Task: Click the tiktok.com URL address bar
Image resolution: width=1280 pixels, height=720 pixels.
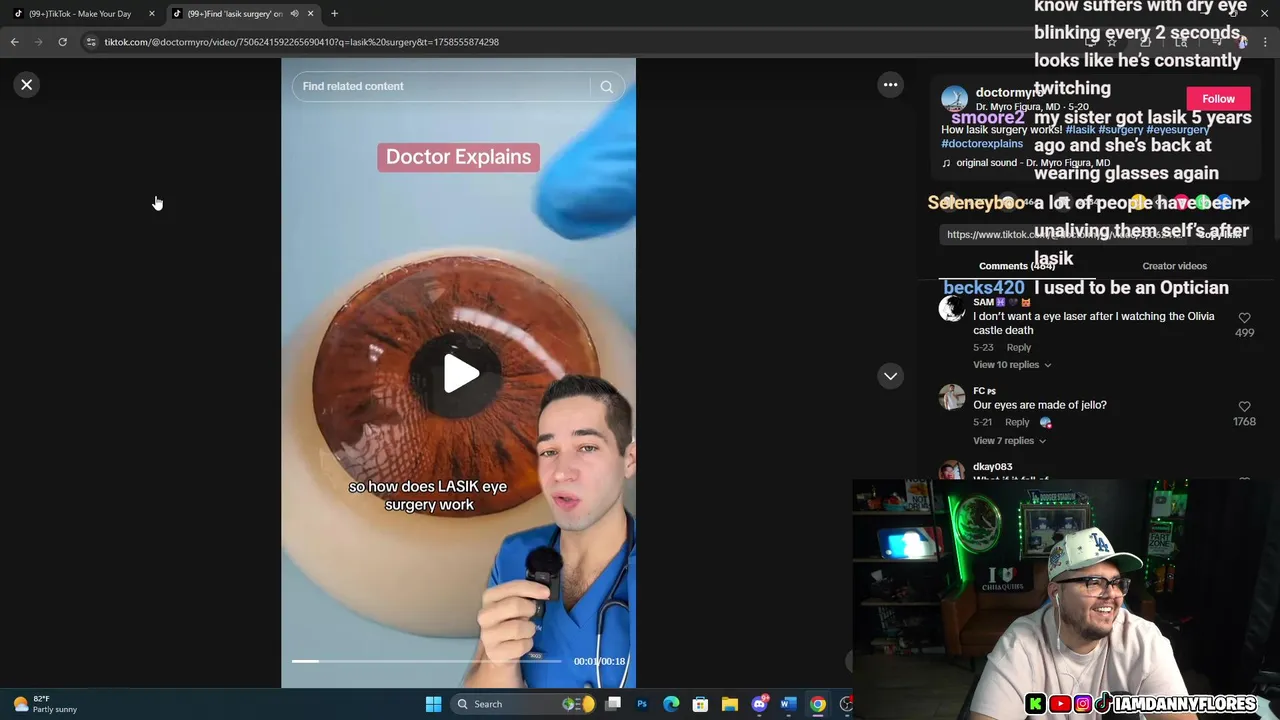Action: (x=301, y=42)
